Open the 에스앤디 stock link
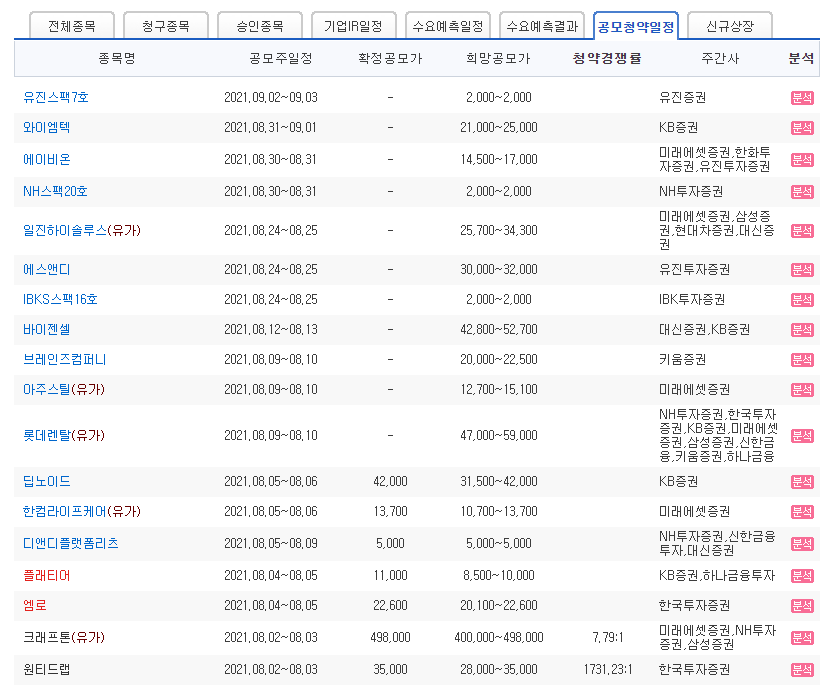 click(46, 269)
